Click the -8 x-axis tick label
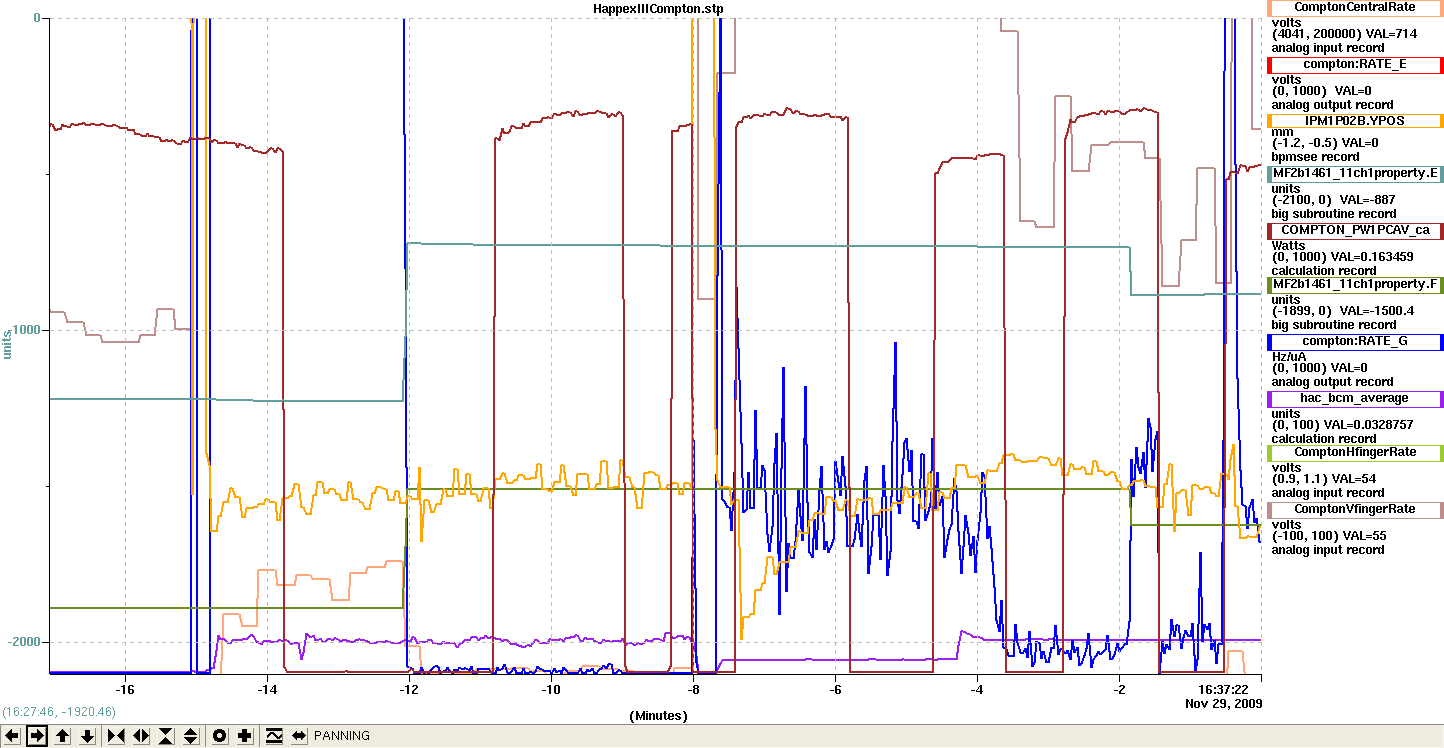 pyautogui.click(x=693, y=690)
